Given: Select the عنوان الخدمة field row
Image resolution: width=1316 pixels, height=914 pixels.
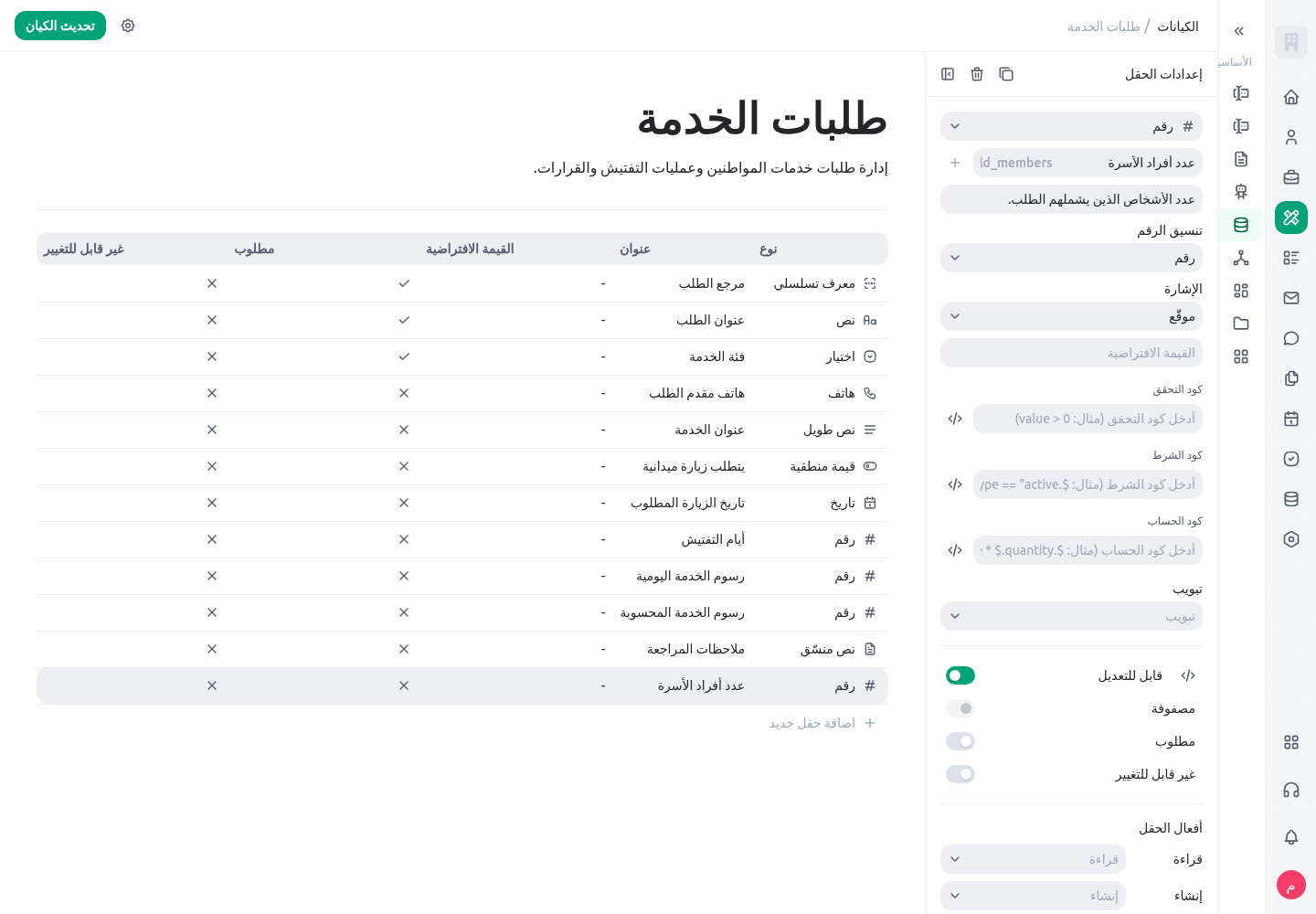Looking at the screenshot, I should point(462,430).
